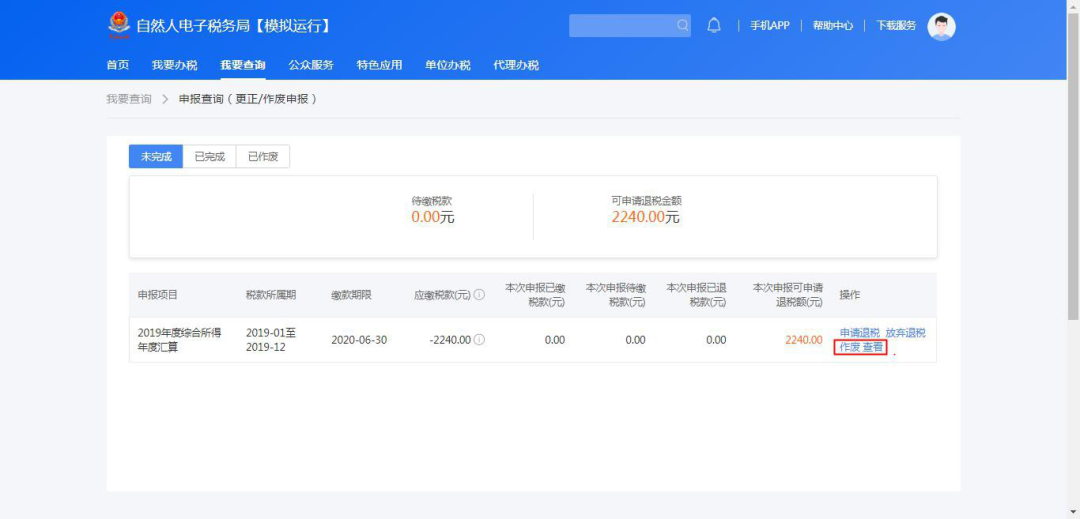The width and height of the screenshot is (1080, 519).
Task: Switch to the 已完成 tab
Action: [209, 157]
